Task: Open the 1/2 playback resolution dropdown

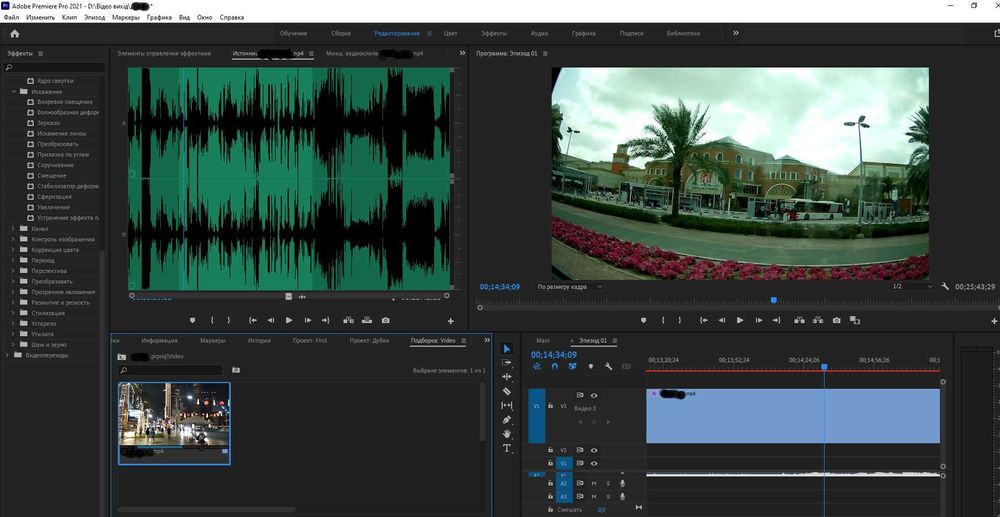Action: [908, 287]
